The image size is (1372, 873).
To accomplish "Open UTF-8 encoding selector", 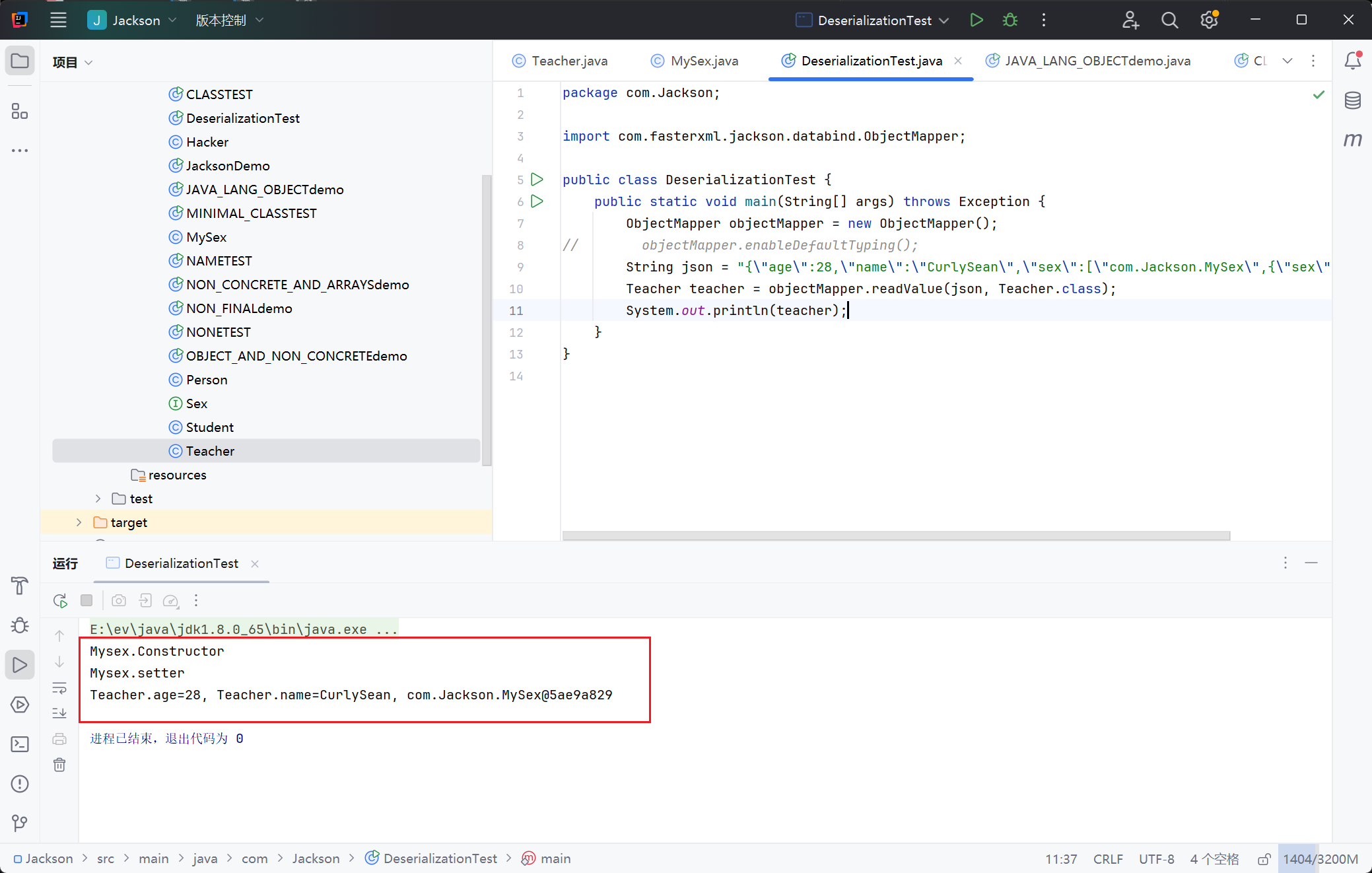I will (1156, 859).
